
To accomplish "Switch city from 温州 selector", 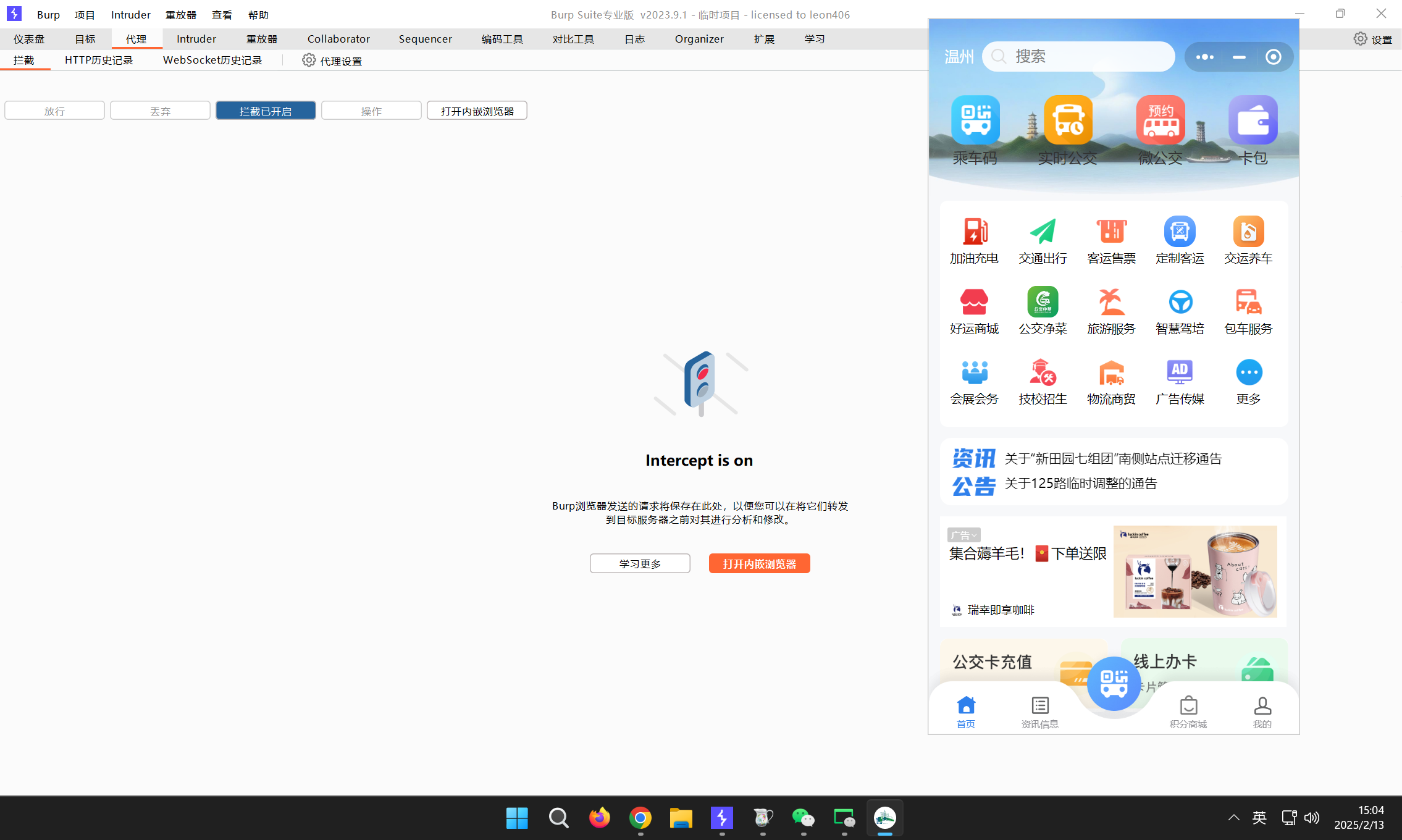I will [959, 57].
